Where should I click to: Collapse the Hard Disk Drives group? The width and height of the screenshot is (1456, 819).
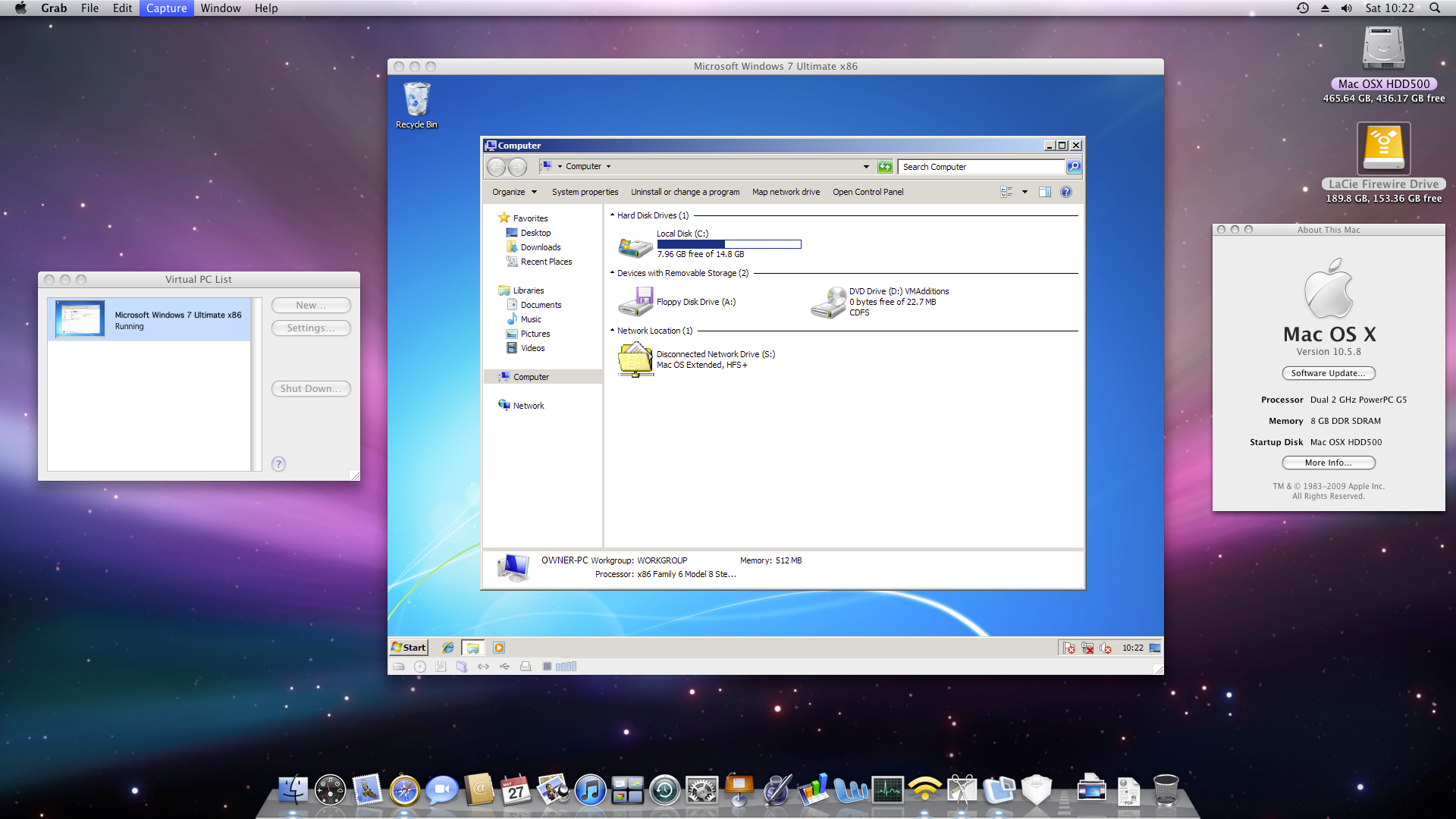[x=613, y=215]
